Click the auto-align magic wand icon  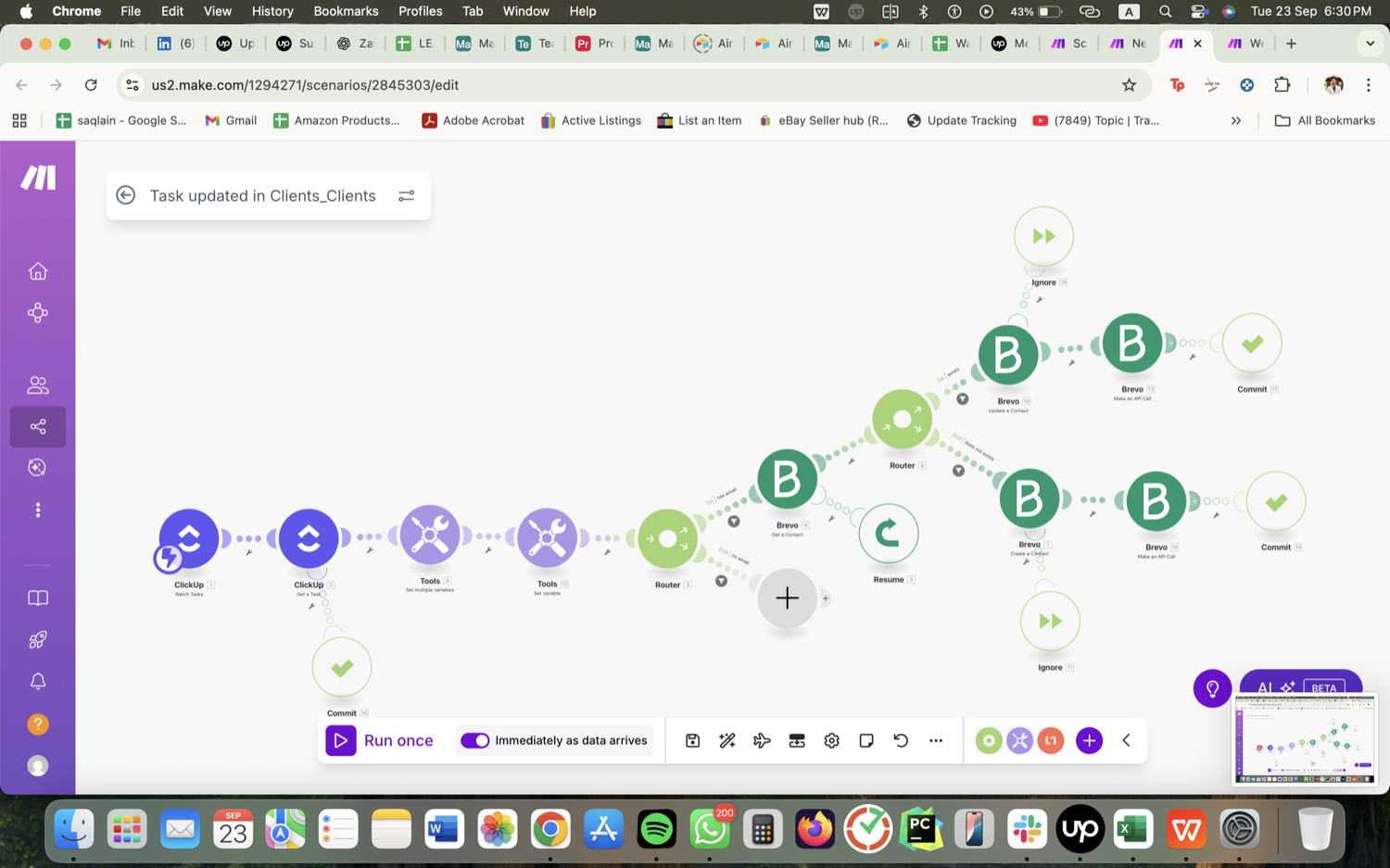point(727,740)
